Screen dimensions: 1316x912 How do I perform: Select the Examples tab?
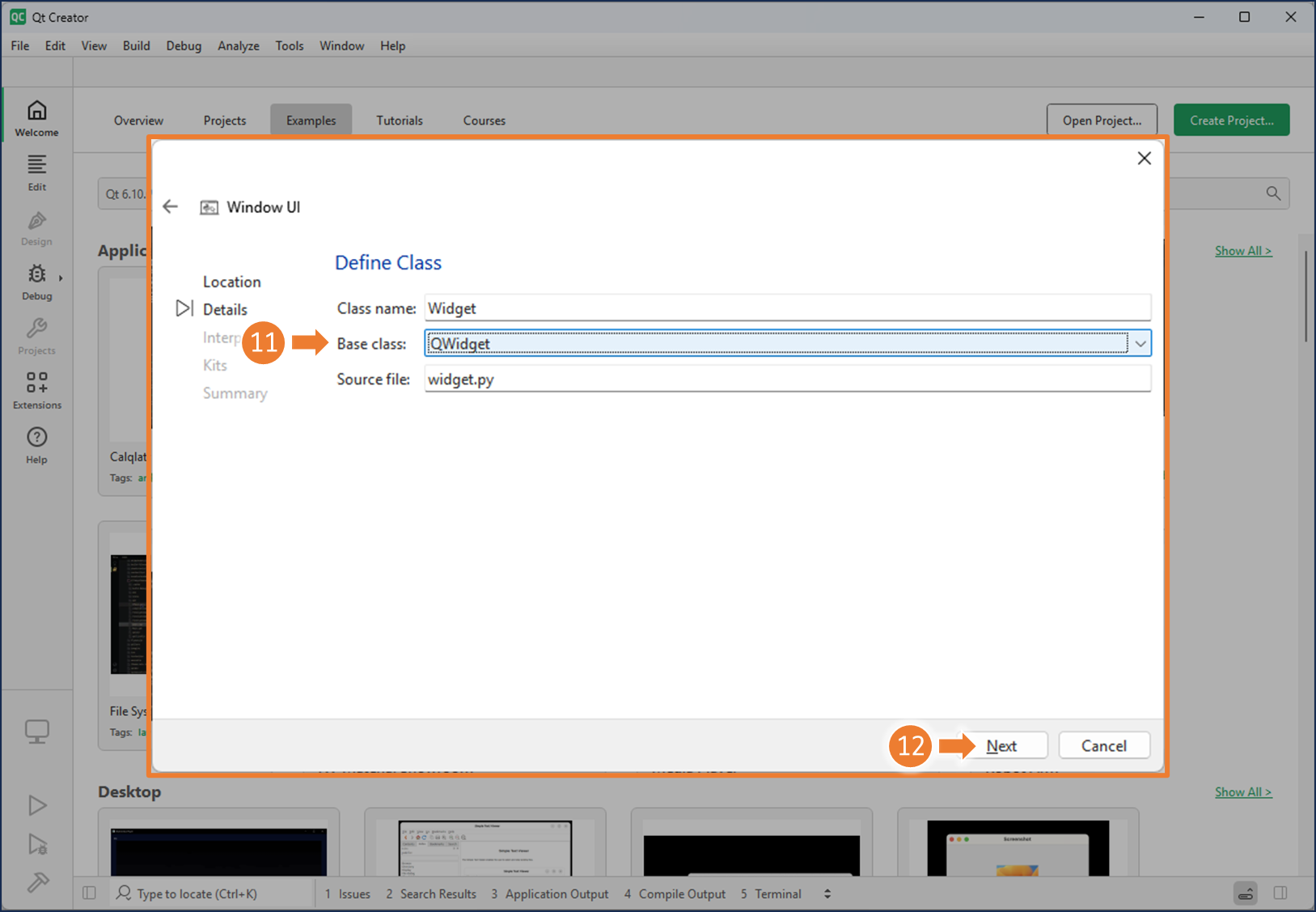pyautogui.click(x=311, y=121)
